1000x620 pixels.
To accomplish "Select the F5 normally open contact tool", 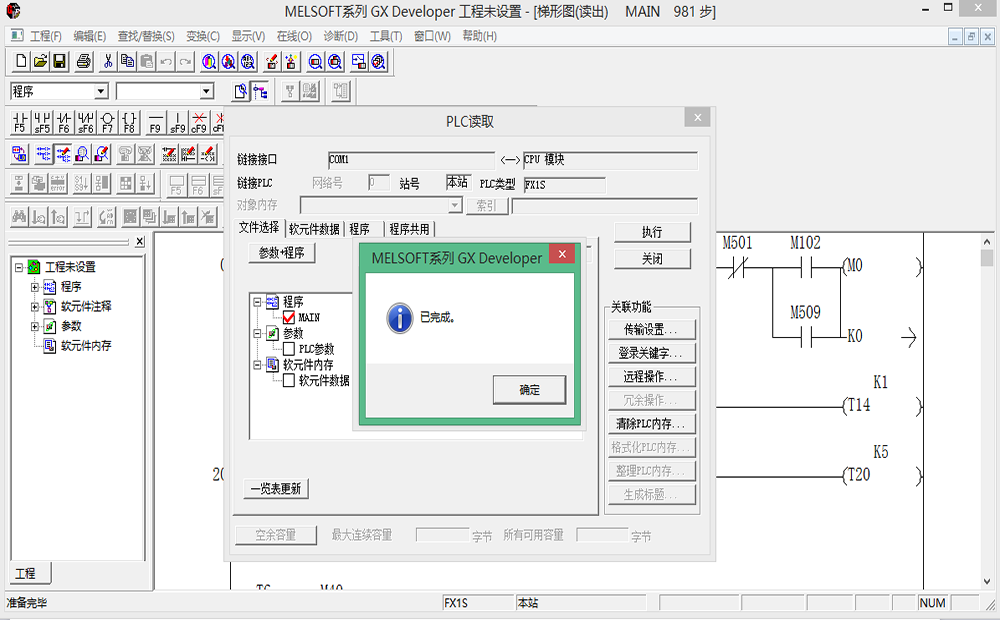I will pos(20,122).
